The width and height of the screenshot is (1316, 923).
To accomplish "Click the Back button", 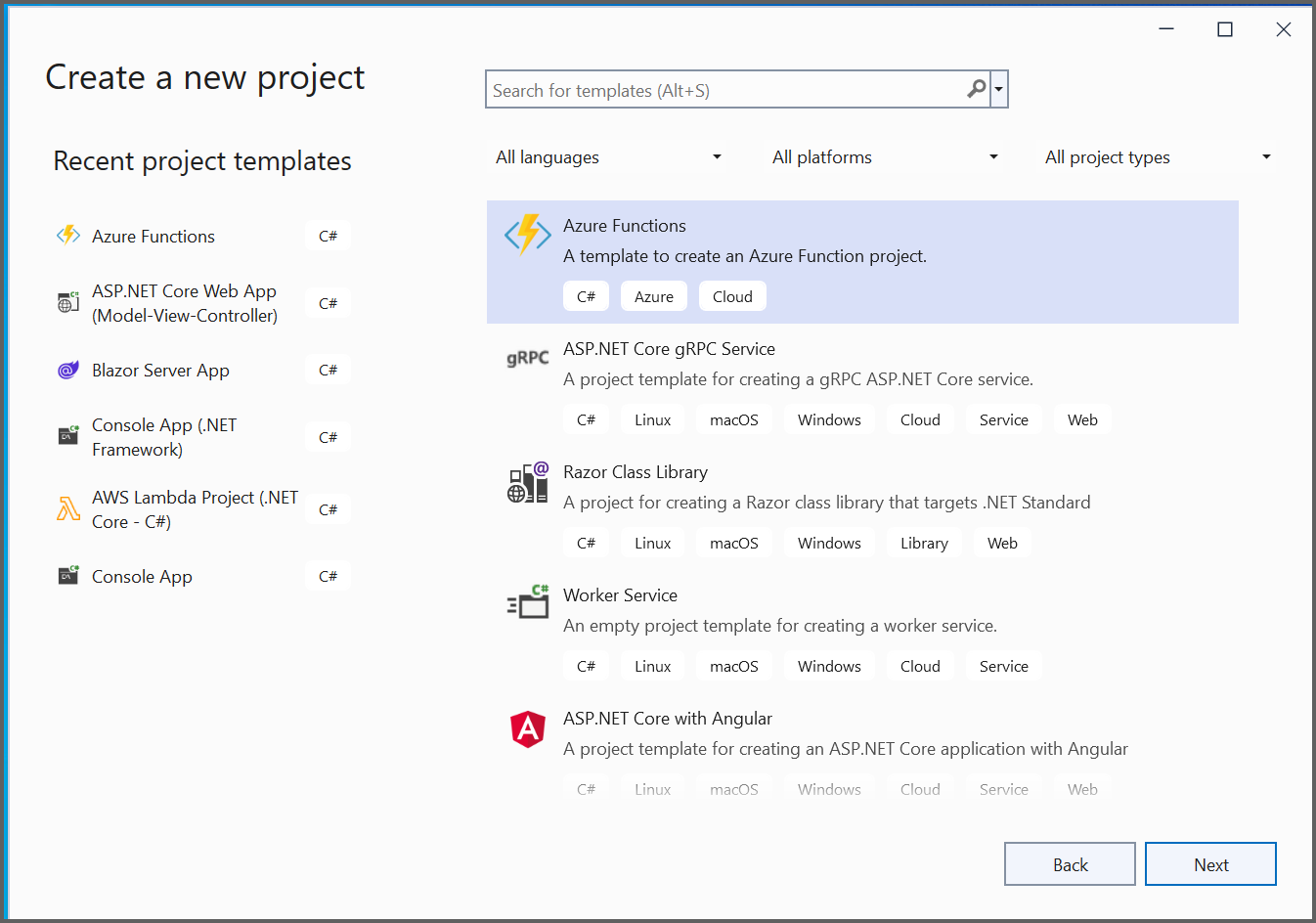I will coord(1069,864).
